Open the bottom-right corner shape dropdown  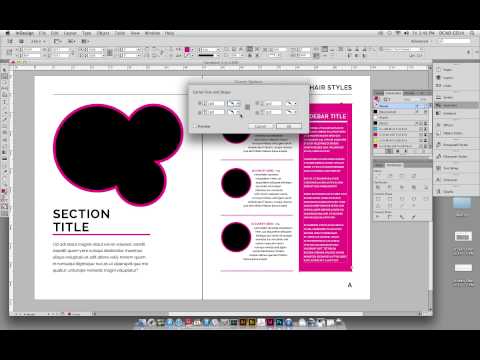291,113
